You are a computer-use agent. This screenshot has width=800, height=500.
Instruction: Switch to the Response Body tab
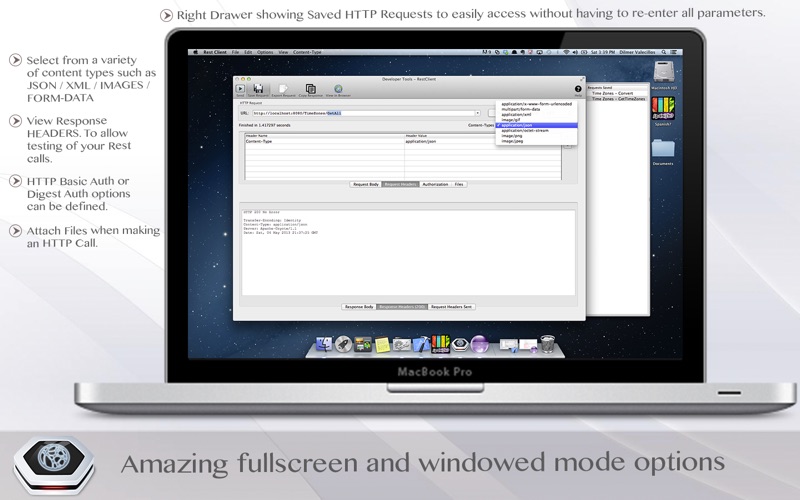[359, 307]
